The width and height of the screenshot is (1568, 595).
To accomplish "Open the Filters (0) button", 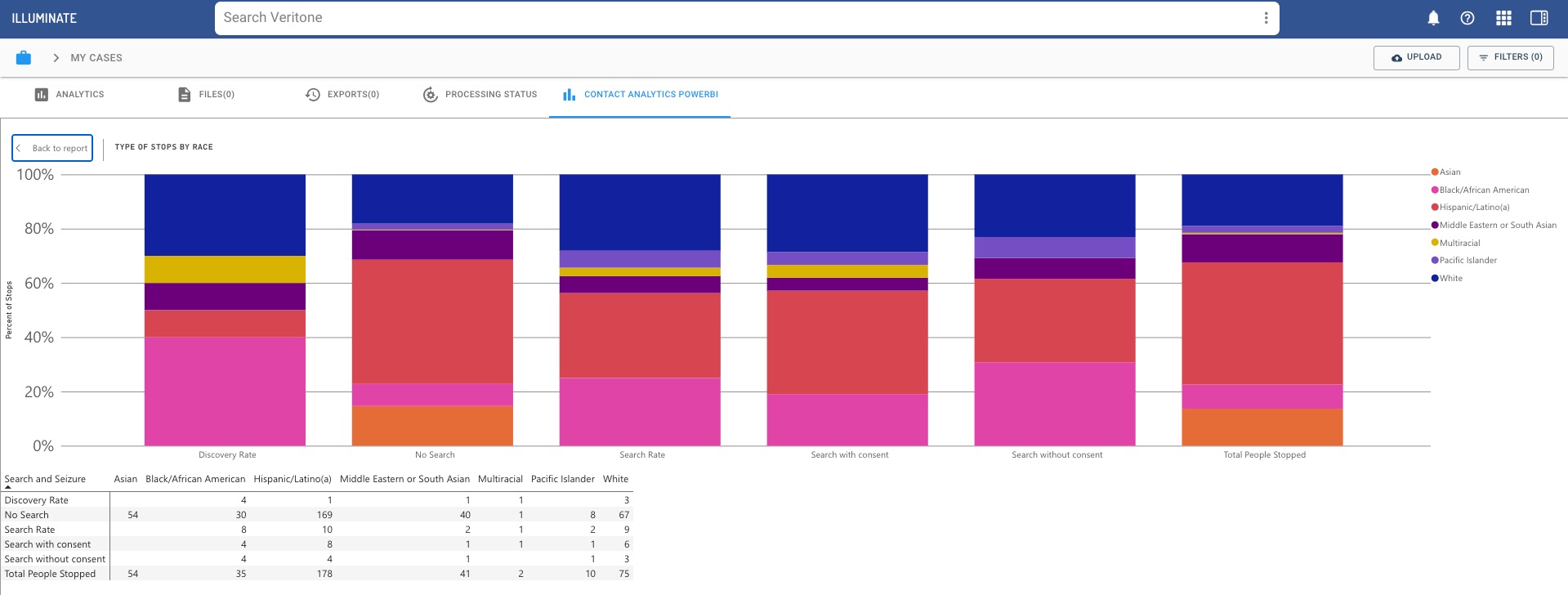I will point(1510,57).
